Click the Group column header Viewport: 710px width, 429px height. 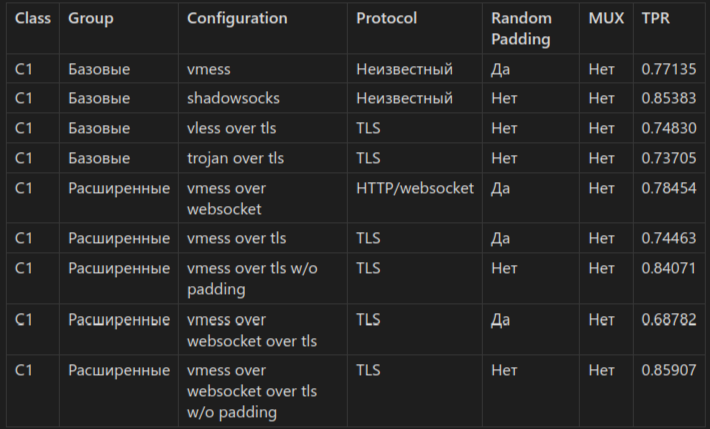(91, 19)
